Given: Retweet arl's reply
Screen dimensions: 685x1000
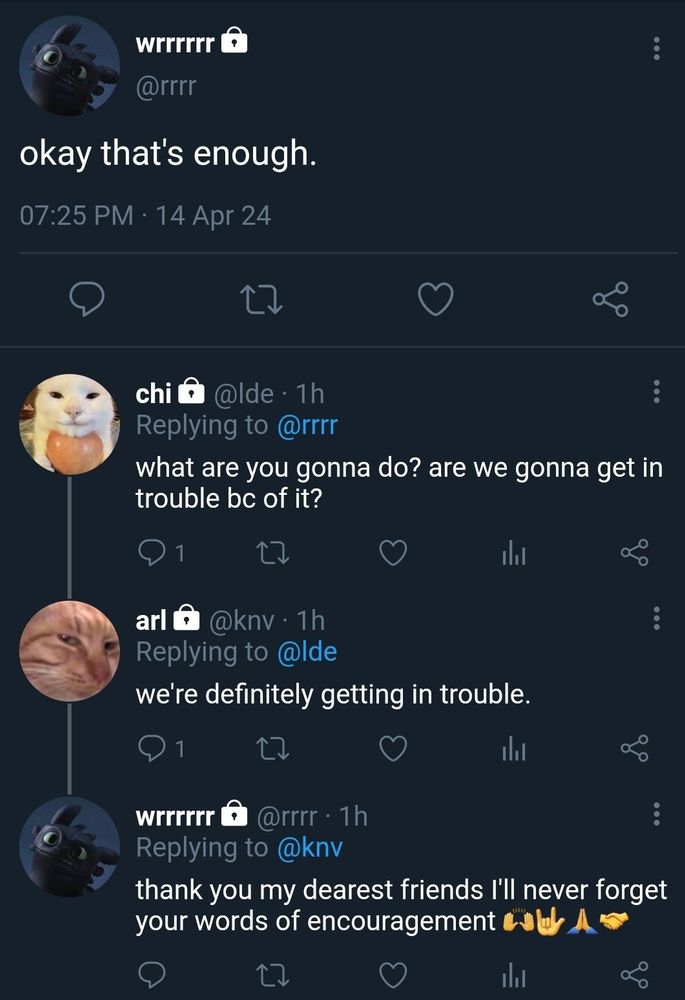Looking at the screenshot, I should point(273,749).
